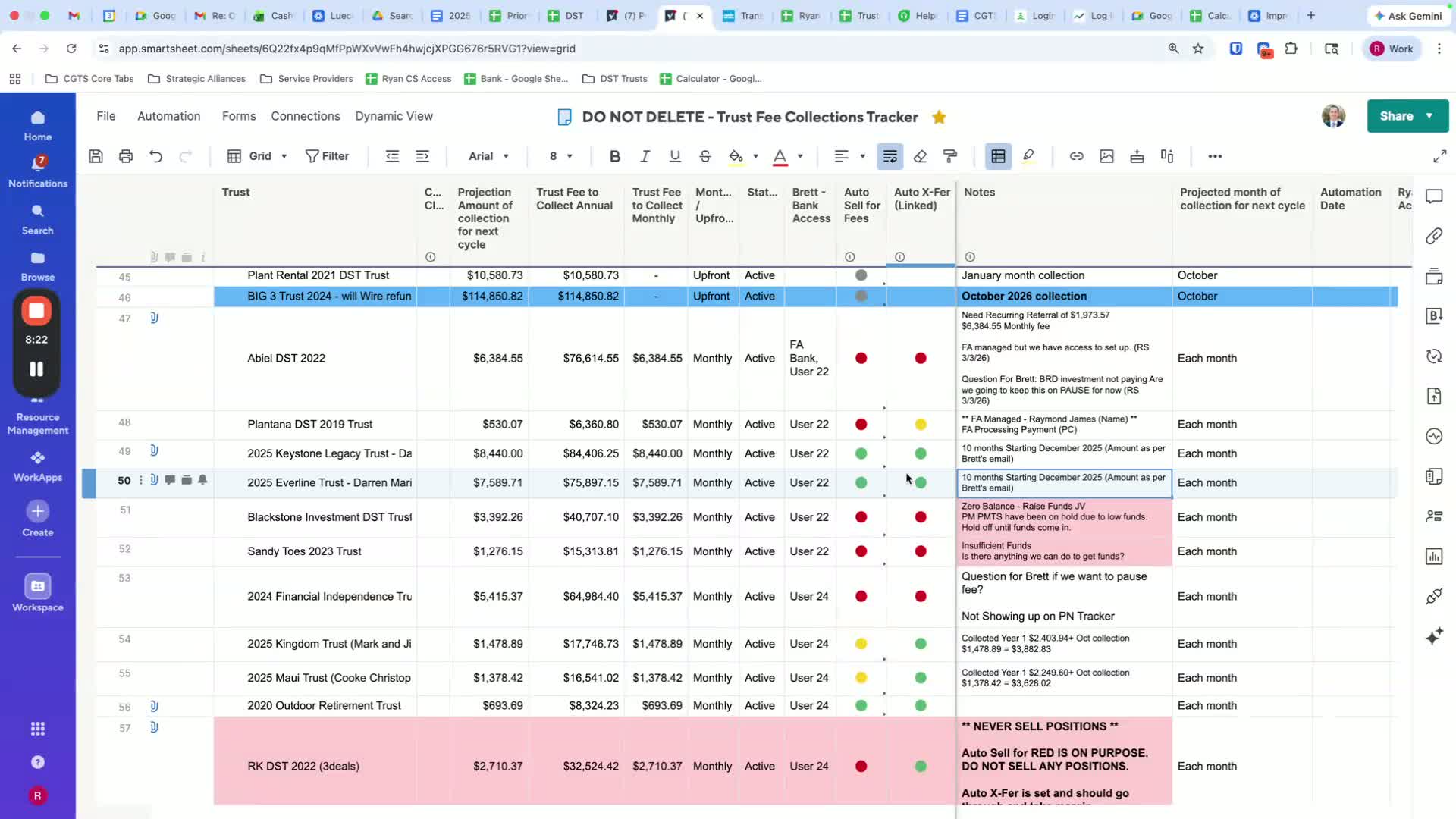Toggle Wrap text button

(890, 156)
